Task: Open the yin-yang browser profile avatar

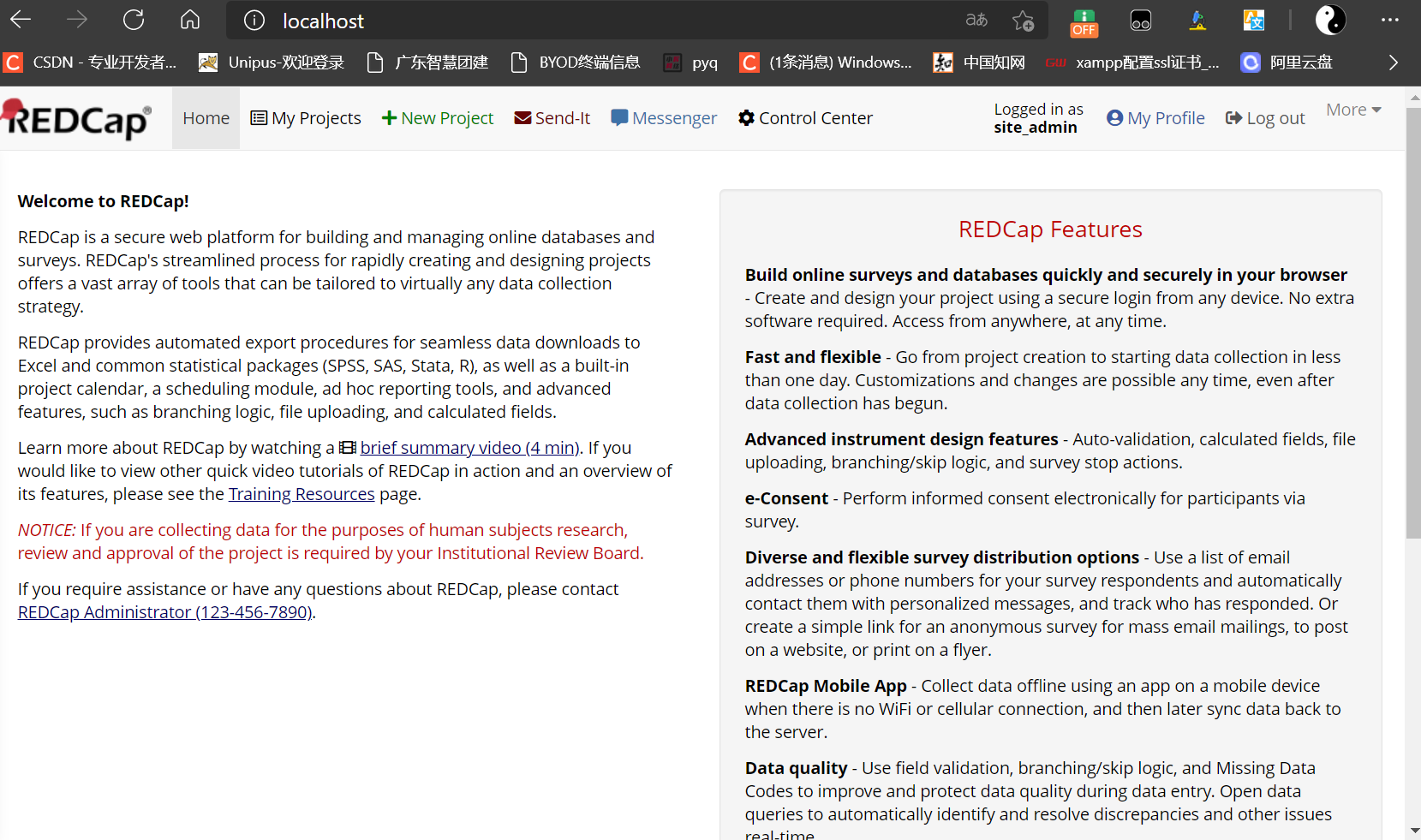Action: 1330,20
